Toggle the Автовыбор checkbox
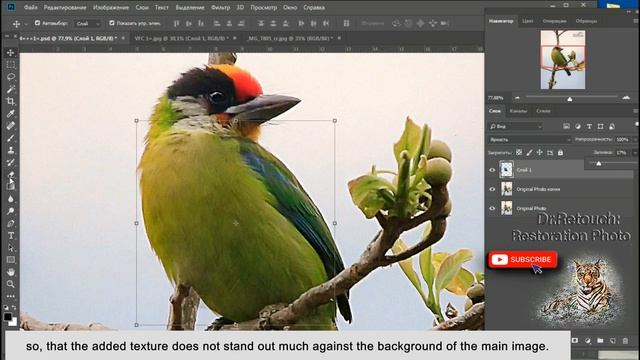The width and height of the screenshot is (640, 360). click(x=38, y=23)
